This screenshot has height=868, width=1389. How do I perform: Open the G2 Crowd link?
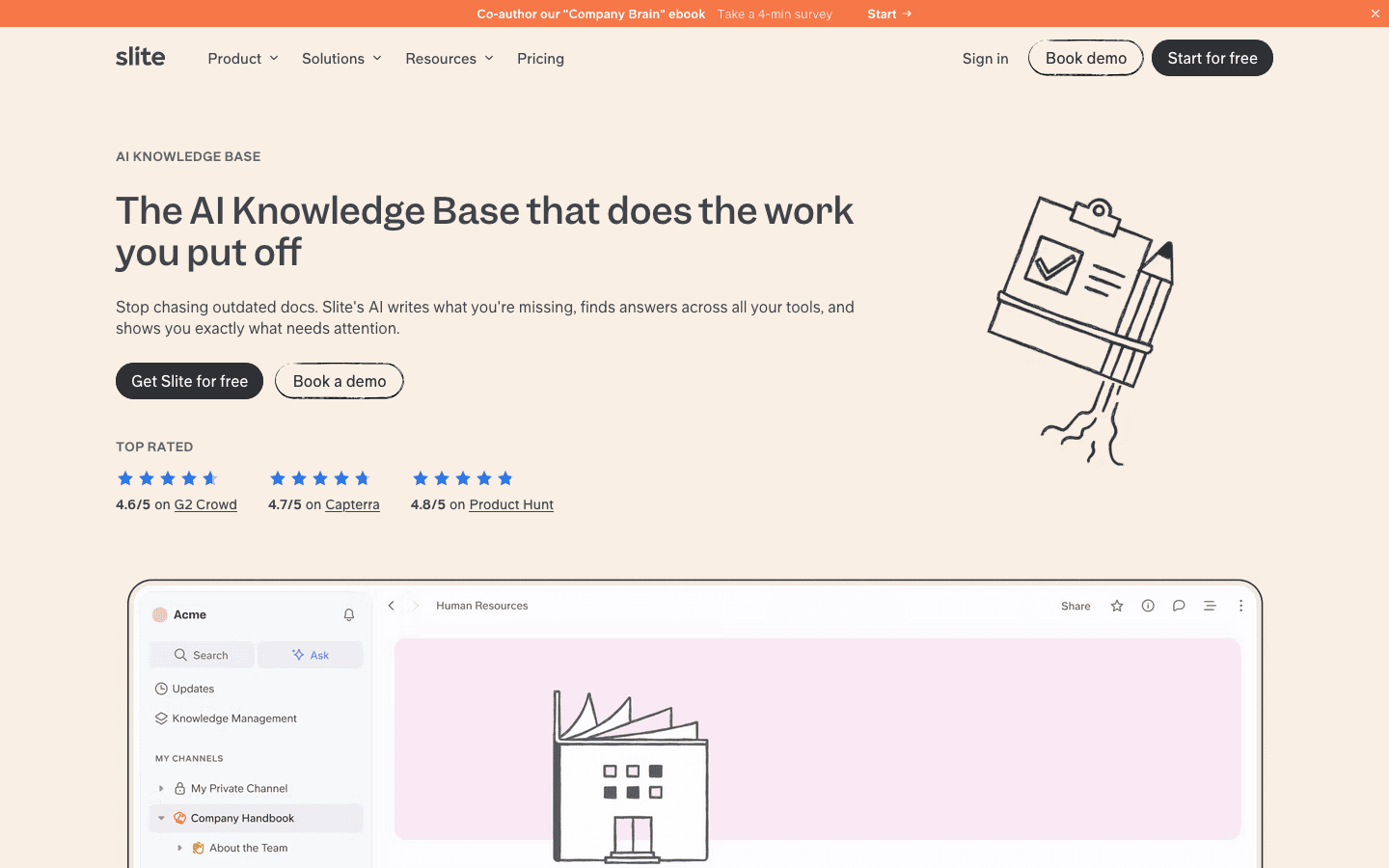click(205, 504)
